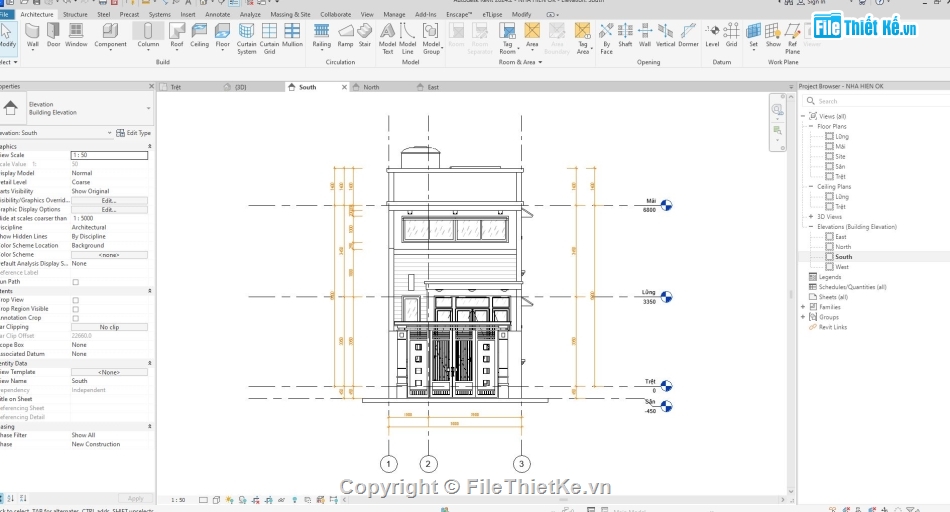Click grid bubble number 2

pos(428,464)
